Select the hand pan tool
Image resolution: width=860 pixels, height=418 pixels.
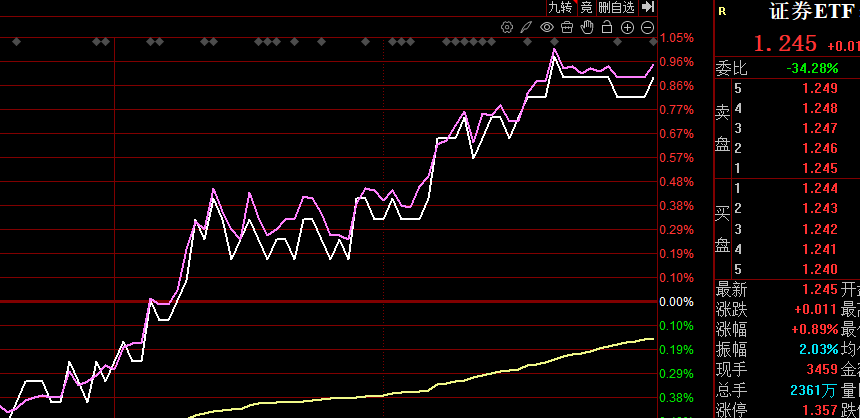587,27
